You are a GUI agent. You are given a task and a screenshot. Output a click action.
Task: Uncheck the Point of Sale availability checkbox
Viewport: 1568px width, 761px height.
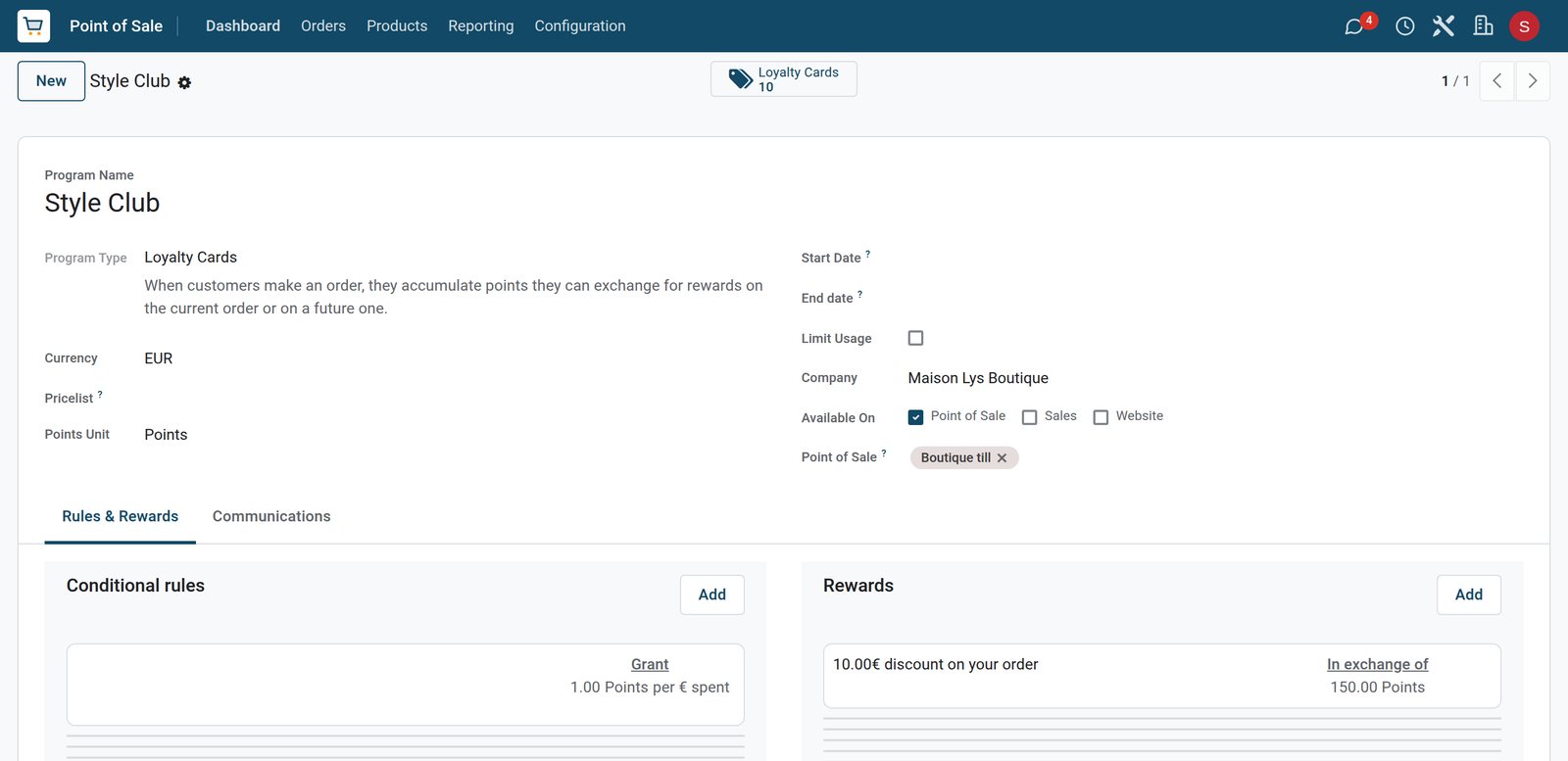click(915, 417)
